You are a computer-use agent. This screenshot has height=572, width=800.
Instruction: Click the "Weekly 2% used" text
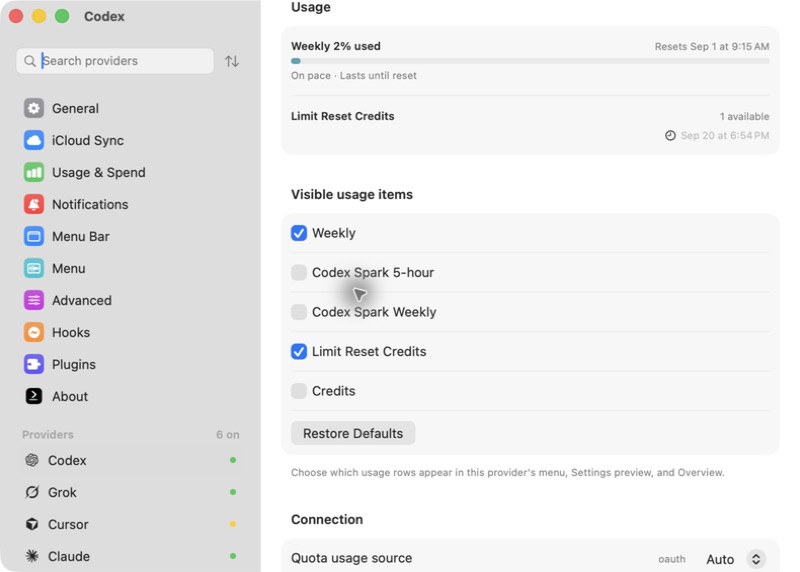click(x=336, y=46)
